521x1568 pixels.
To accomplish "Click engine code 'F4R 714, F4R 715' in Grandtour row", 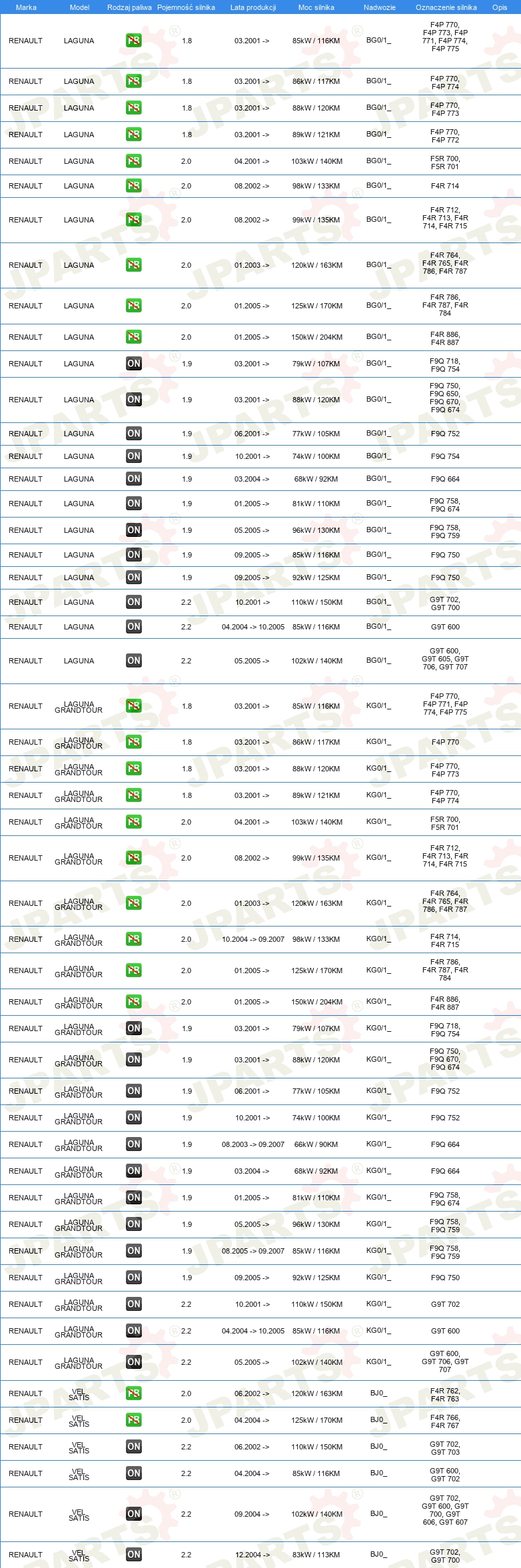I will 445,940.
